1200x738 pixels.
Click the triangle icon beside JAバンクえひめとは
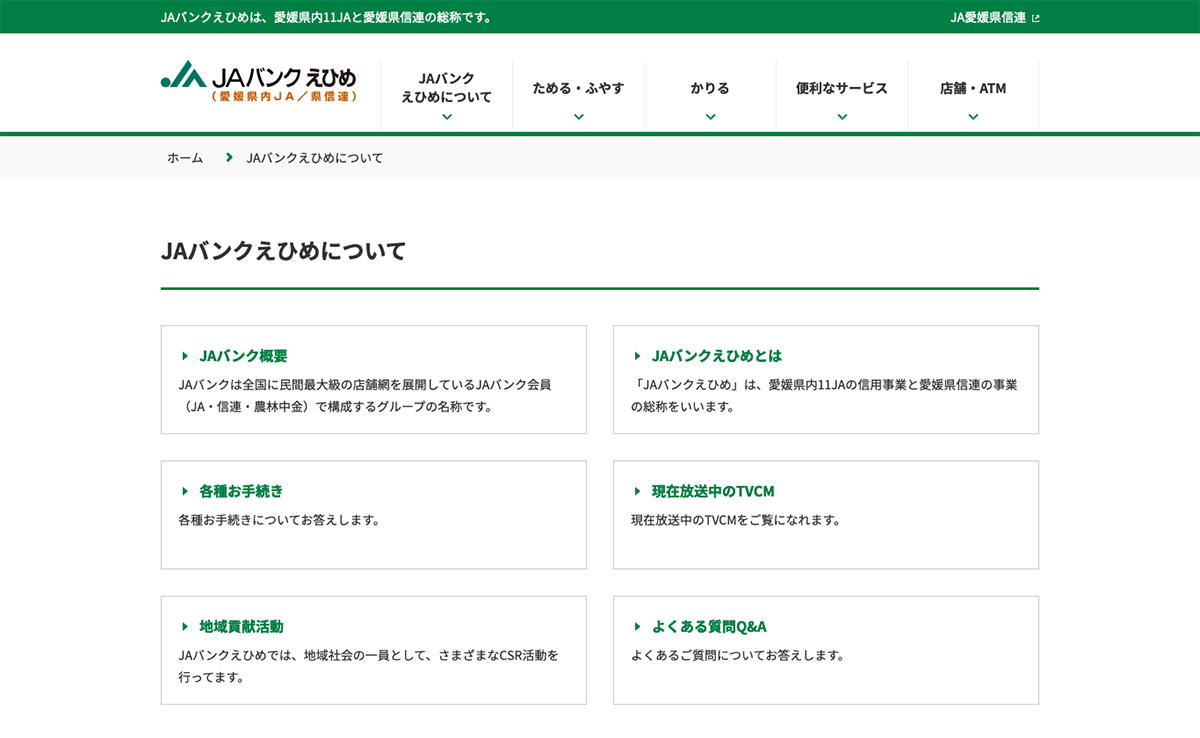click(637, 356)
